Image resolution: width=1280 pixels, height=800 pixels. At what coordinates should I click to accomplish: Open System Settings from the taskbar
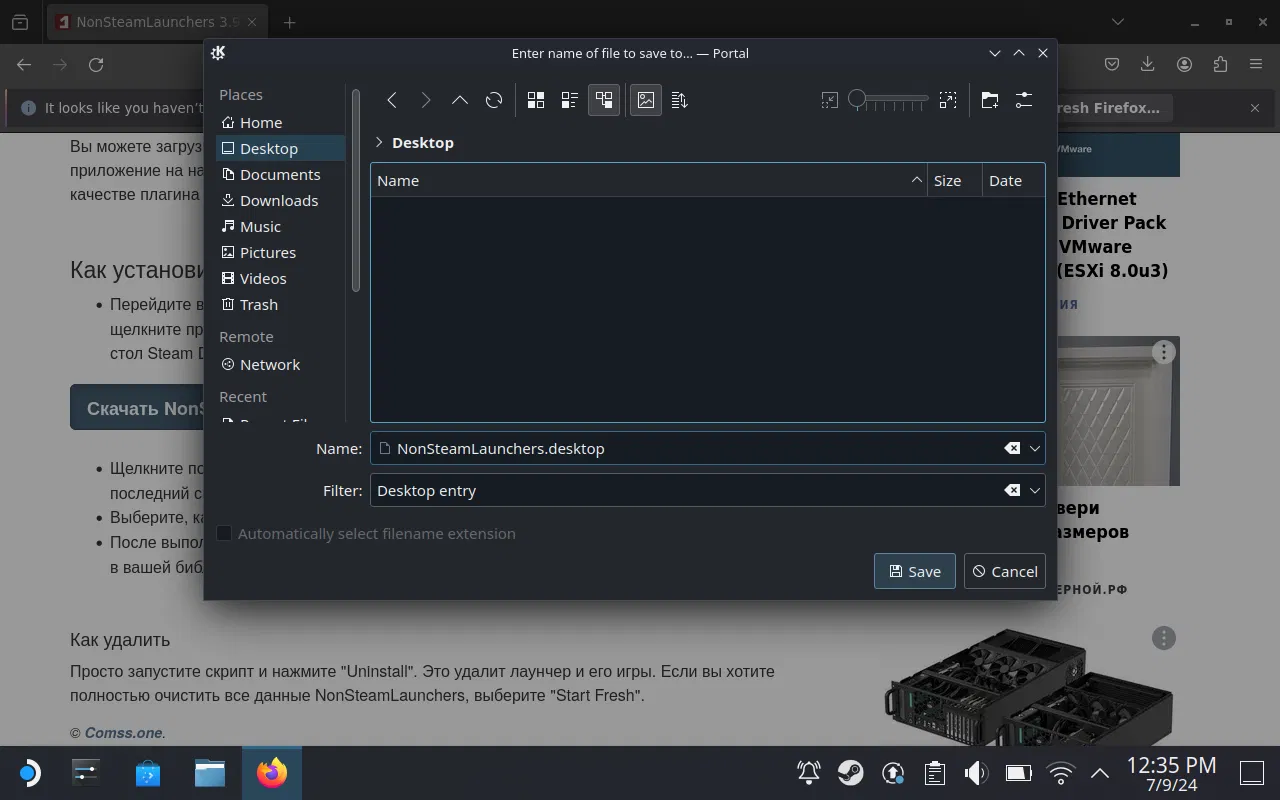click(x=87, y=773)
